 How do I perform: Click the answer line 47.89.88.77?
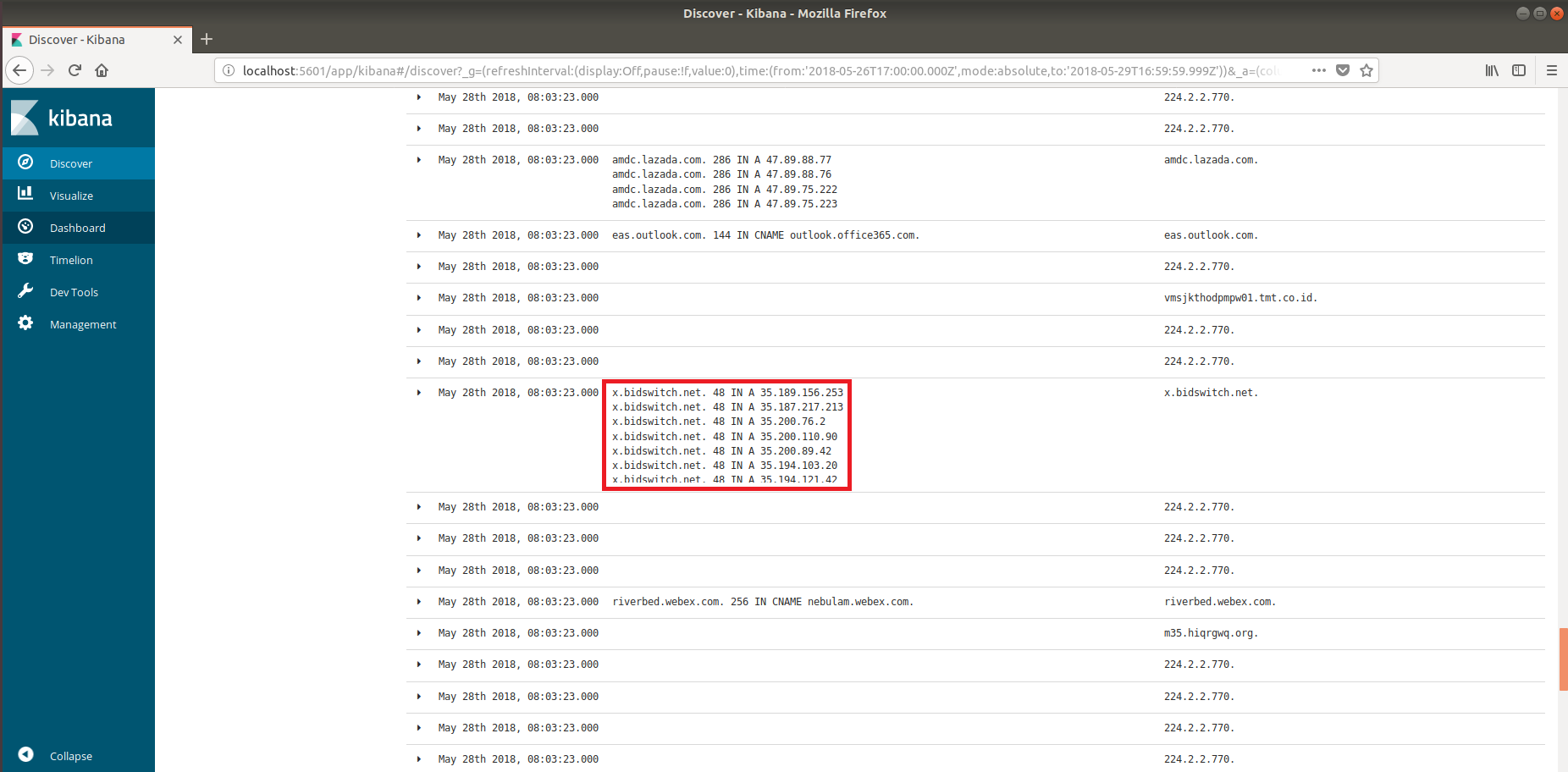[x=722, y=160]
